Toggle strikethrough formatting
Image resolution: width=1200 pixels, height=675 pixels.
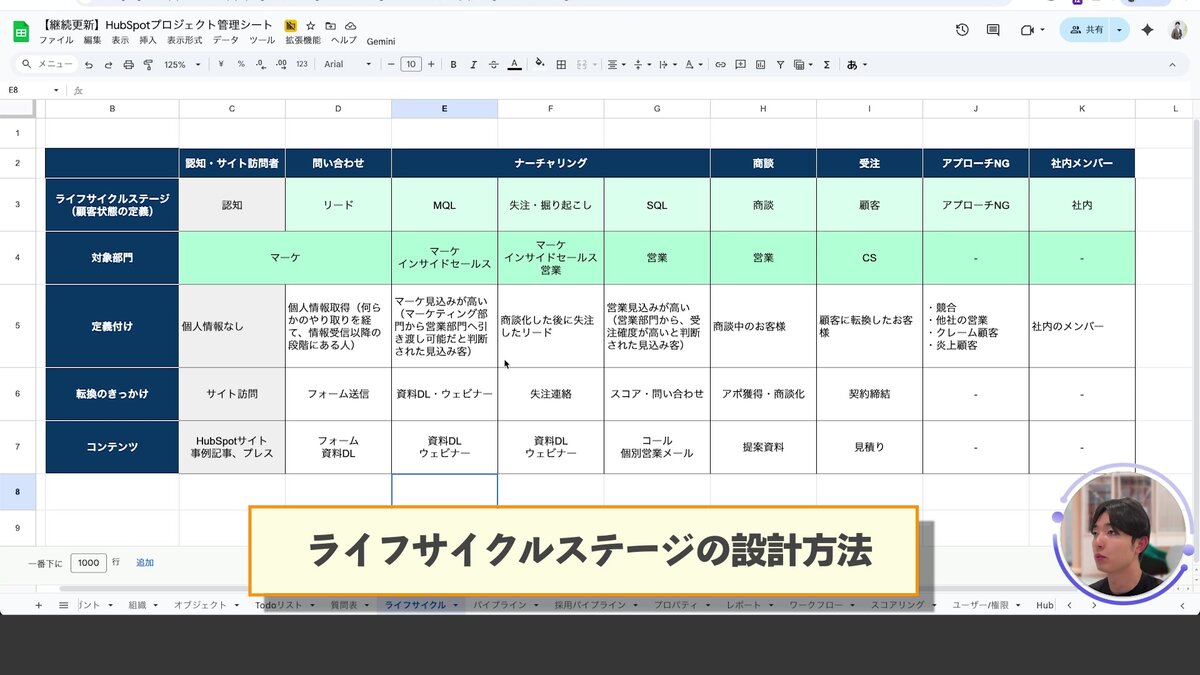(x=493, y=64)
